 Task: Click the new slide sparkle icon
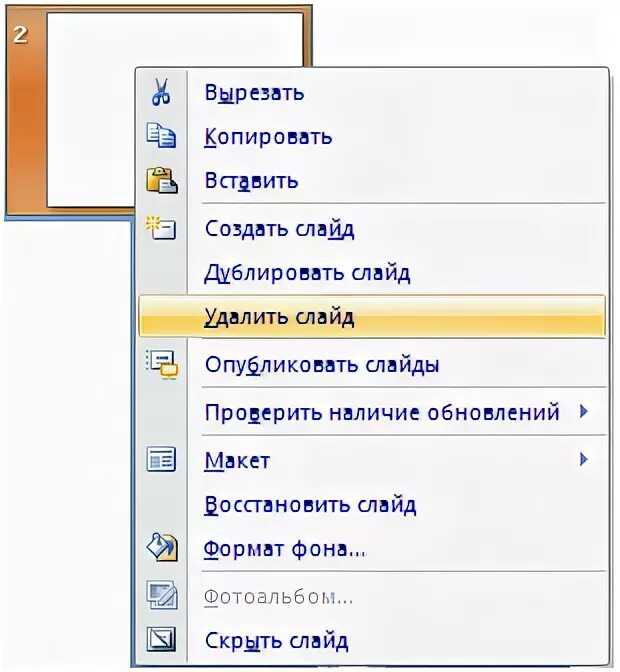tap(161, 228)
